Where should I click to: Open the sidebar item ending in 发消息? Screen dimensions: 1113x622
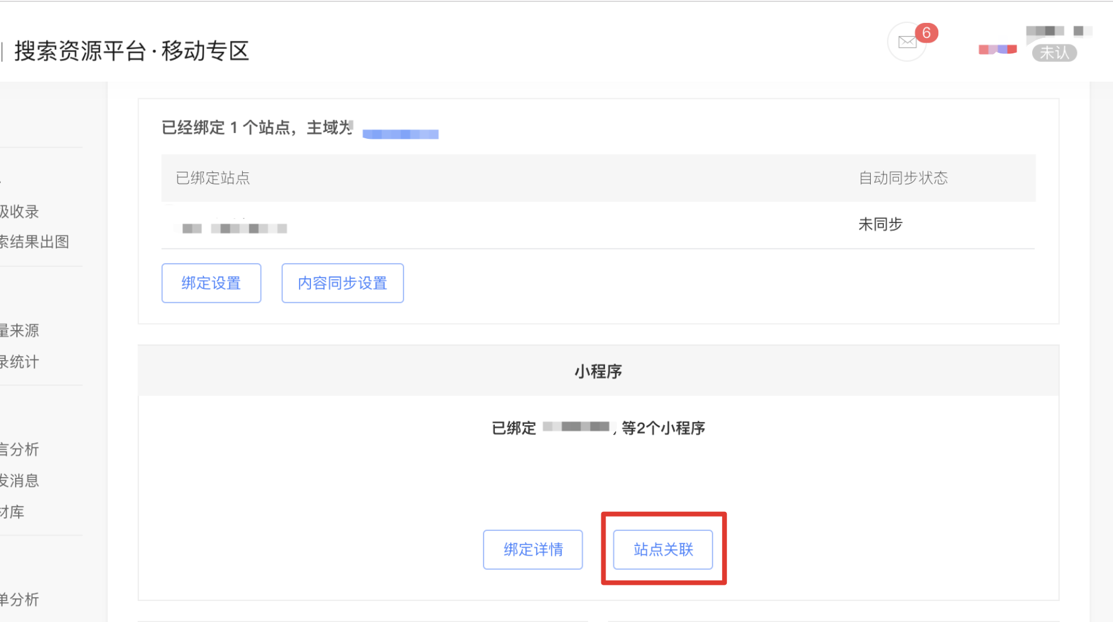point(20,480)
